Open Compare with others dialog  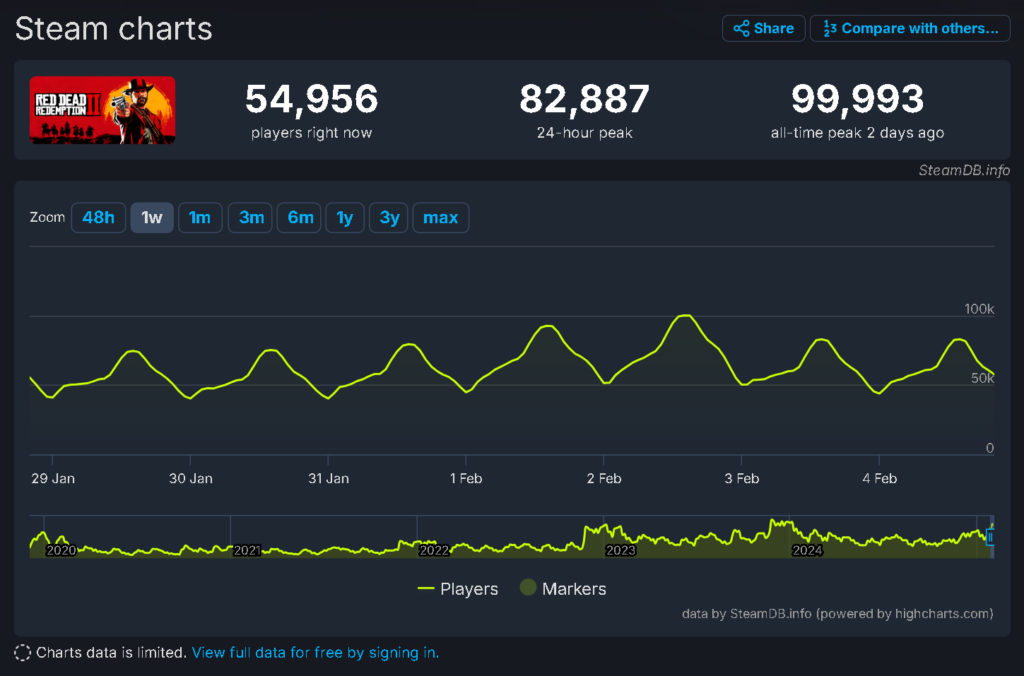click(x=910, y=29)
